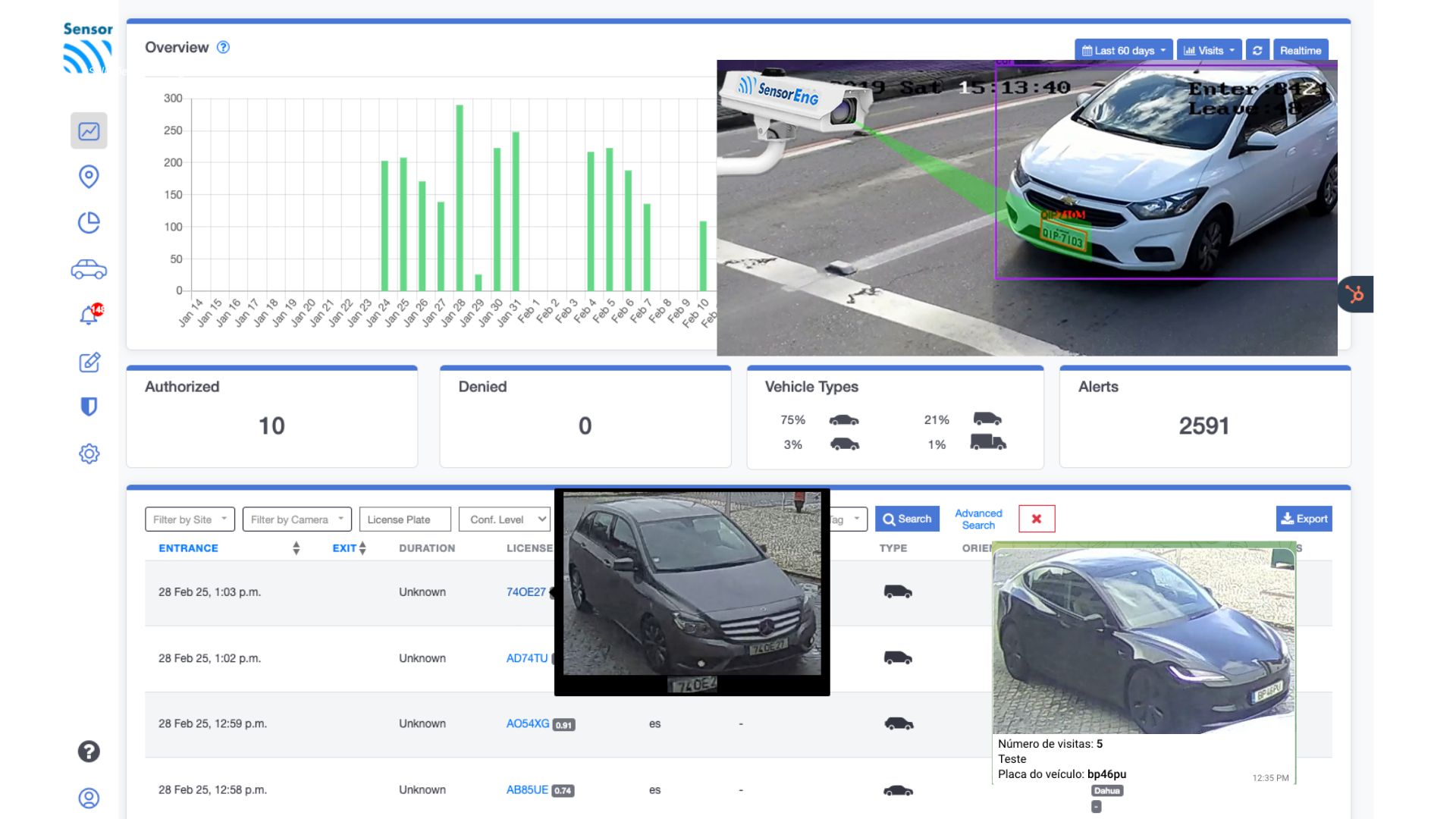
Task: Click the Denied count 0
Action: pyautogui.click(x=585, y=426)
